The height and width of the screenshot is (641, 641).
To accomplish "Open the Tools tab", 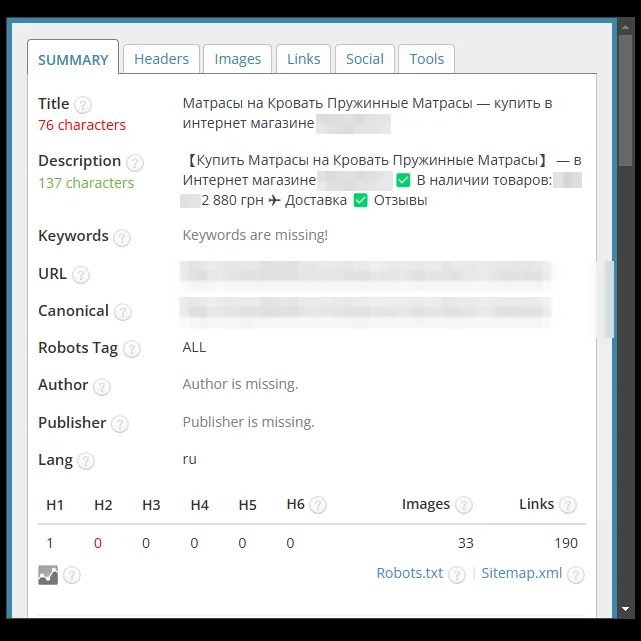I will pyautogui.click(x=426, y=59).
